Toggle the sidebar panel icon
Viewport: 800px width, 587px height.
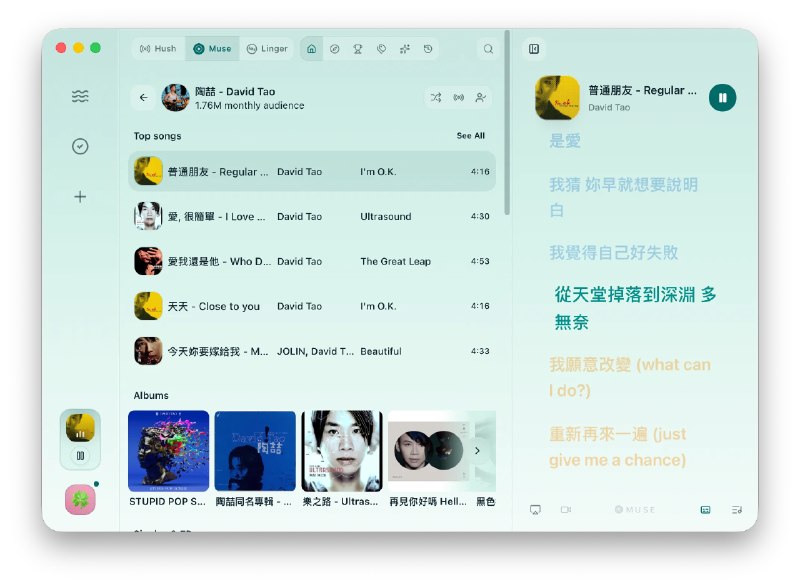click(534, 49)
